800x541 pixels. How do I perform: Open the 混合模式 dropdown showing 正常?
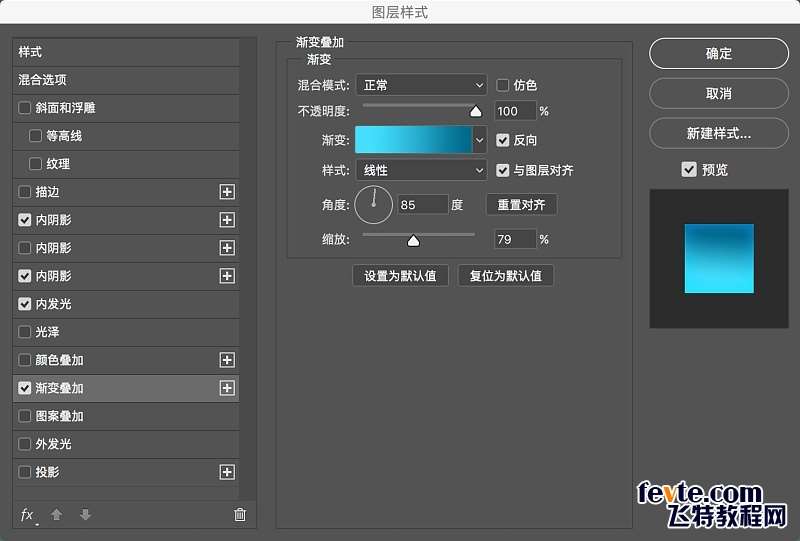(421, 85)
